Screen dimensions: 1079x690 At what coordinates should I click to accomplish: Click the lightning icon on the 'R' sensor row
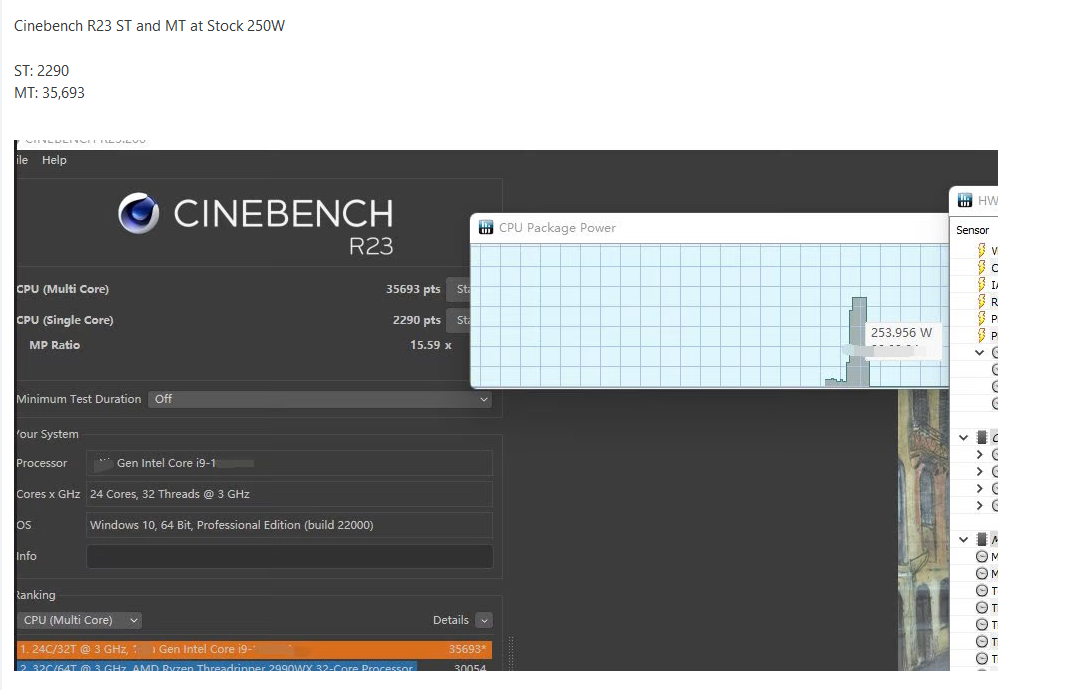tap(981, 301)
